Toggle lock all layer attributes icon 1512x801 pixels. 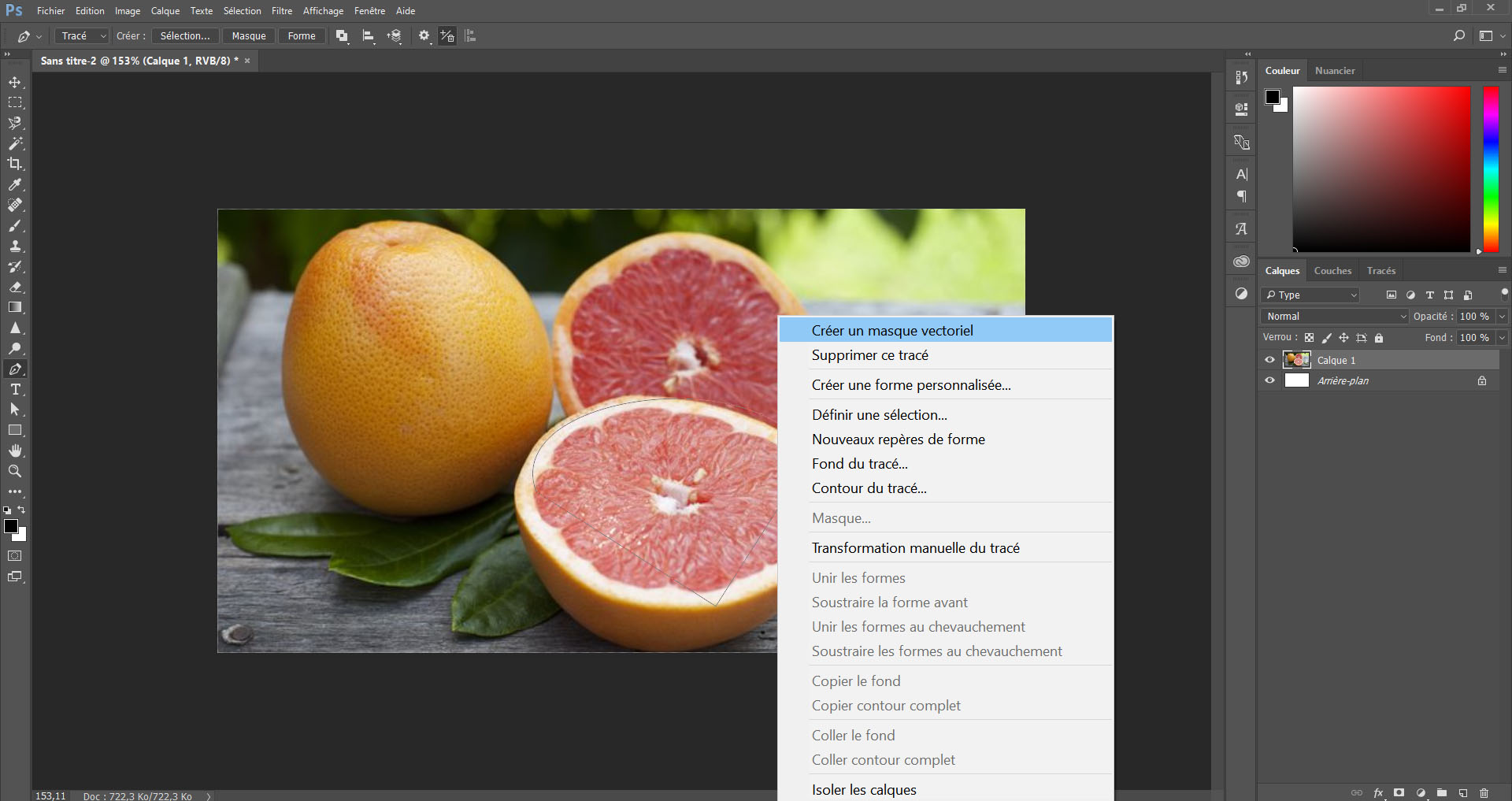1379,338
